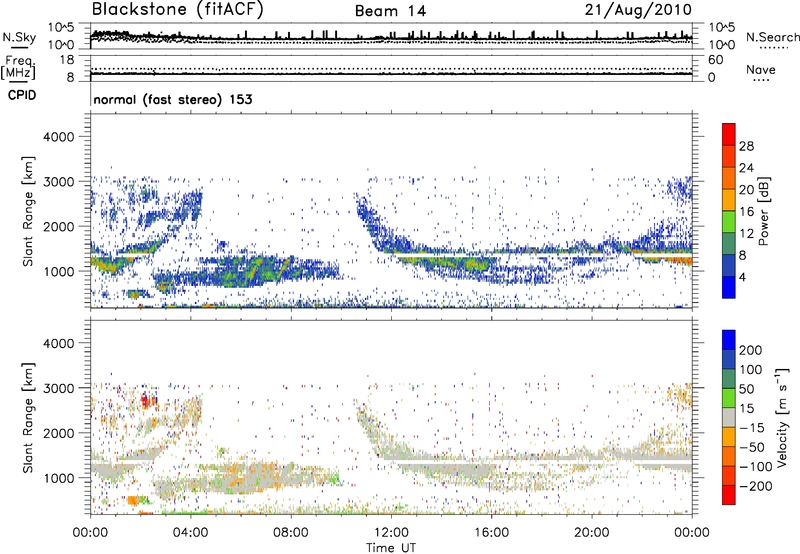The width and height of the screenshot is (800, 554).
Task: Click the 18 tick on the frequency axis
Action: point(67,60)
